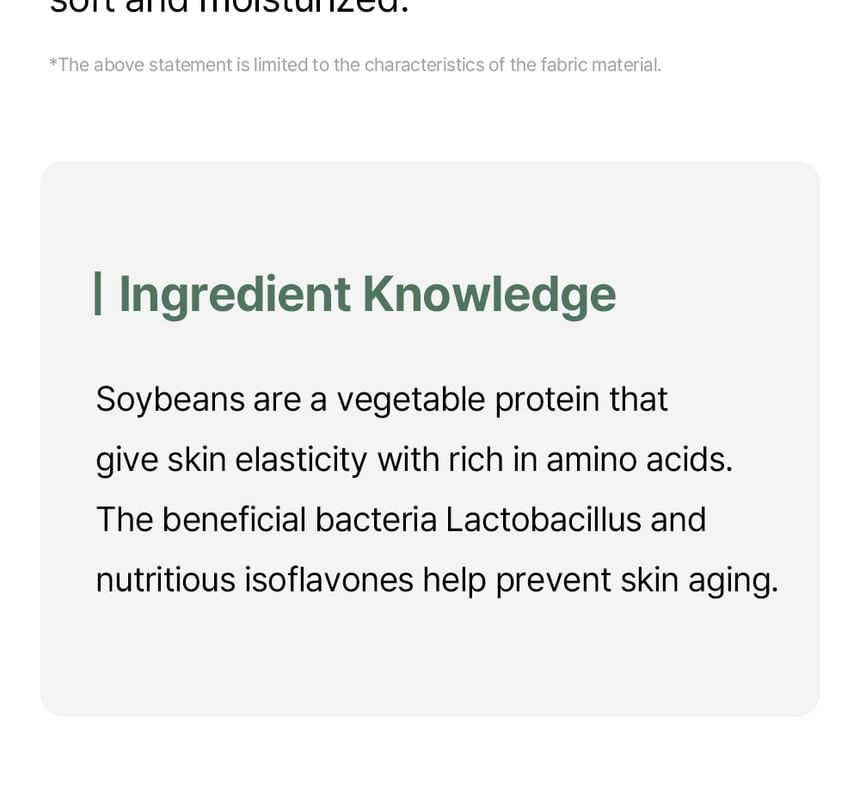Click the word "nutritious" in the paragraph

(165, 580)
